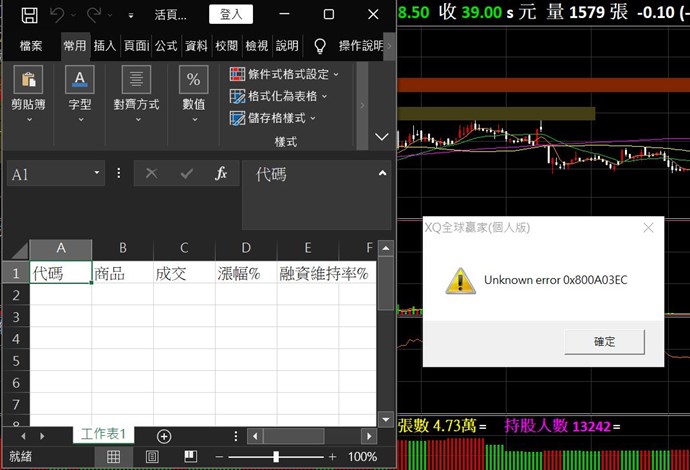Viewport: 690px width, 470px height.
Task: Select cell E1 containing 融資維持率%
Action: pos(308,273)
